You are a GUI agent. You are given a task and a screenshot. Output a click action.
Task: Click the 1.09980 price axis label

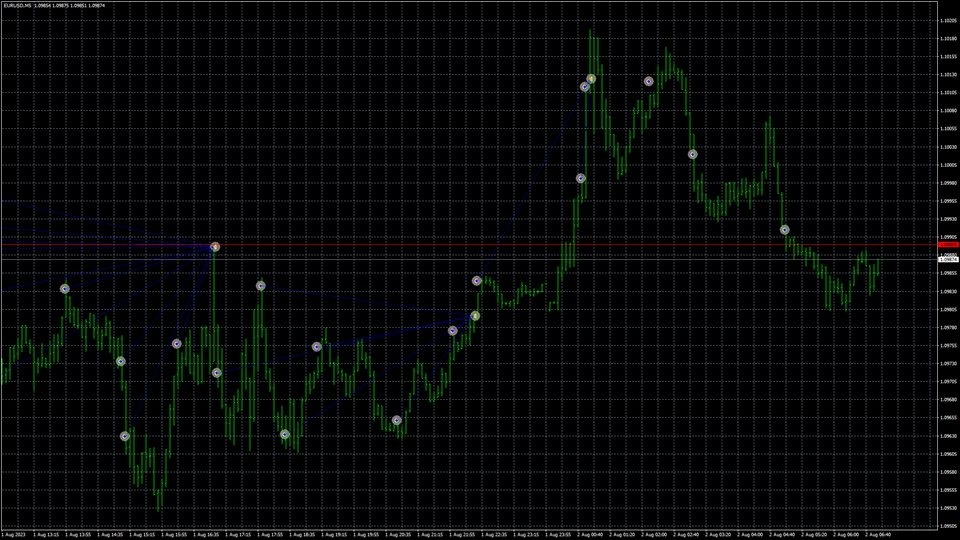point(948,183)
